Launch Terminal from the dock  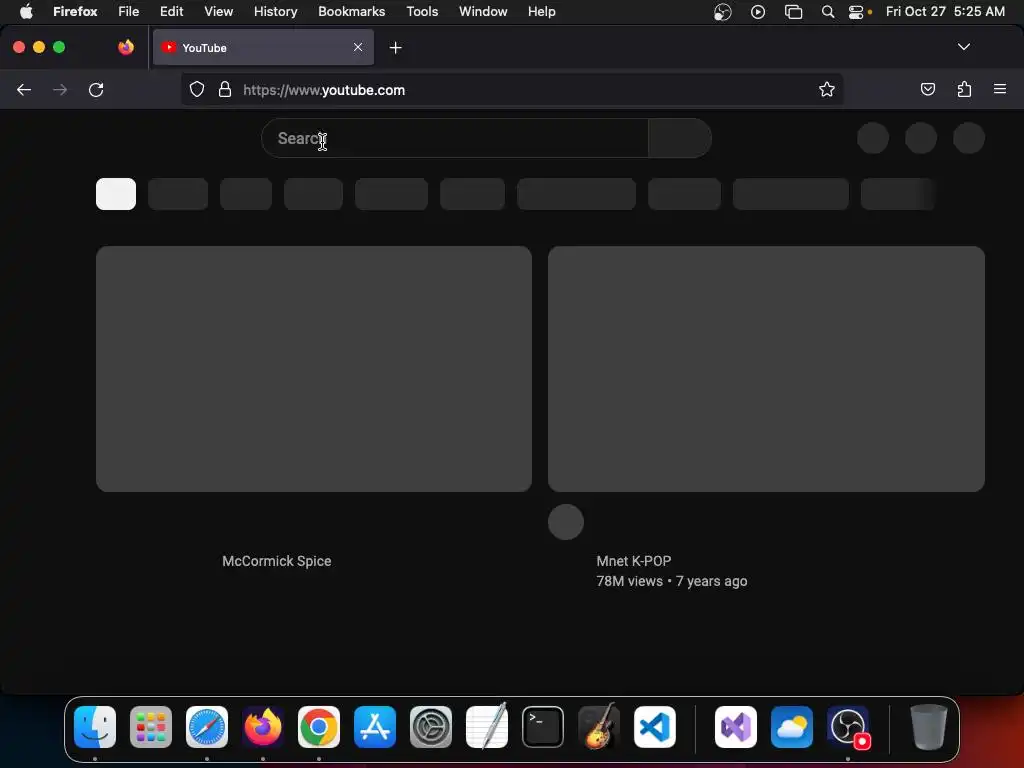pyautogui.click(x=543, y=727)
